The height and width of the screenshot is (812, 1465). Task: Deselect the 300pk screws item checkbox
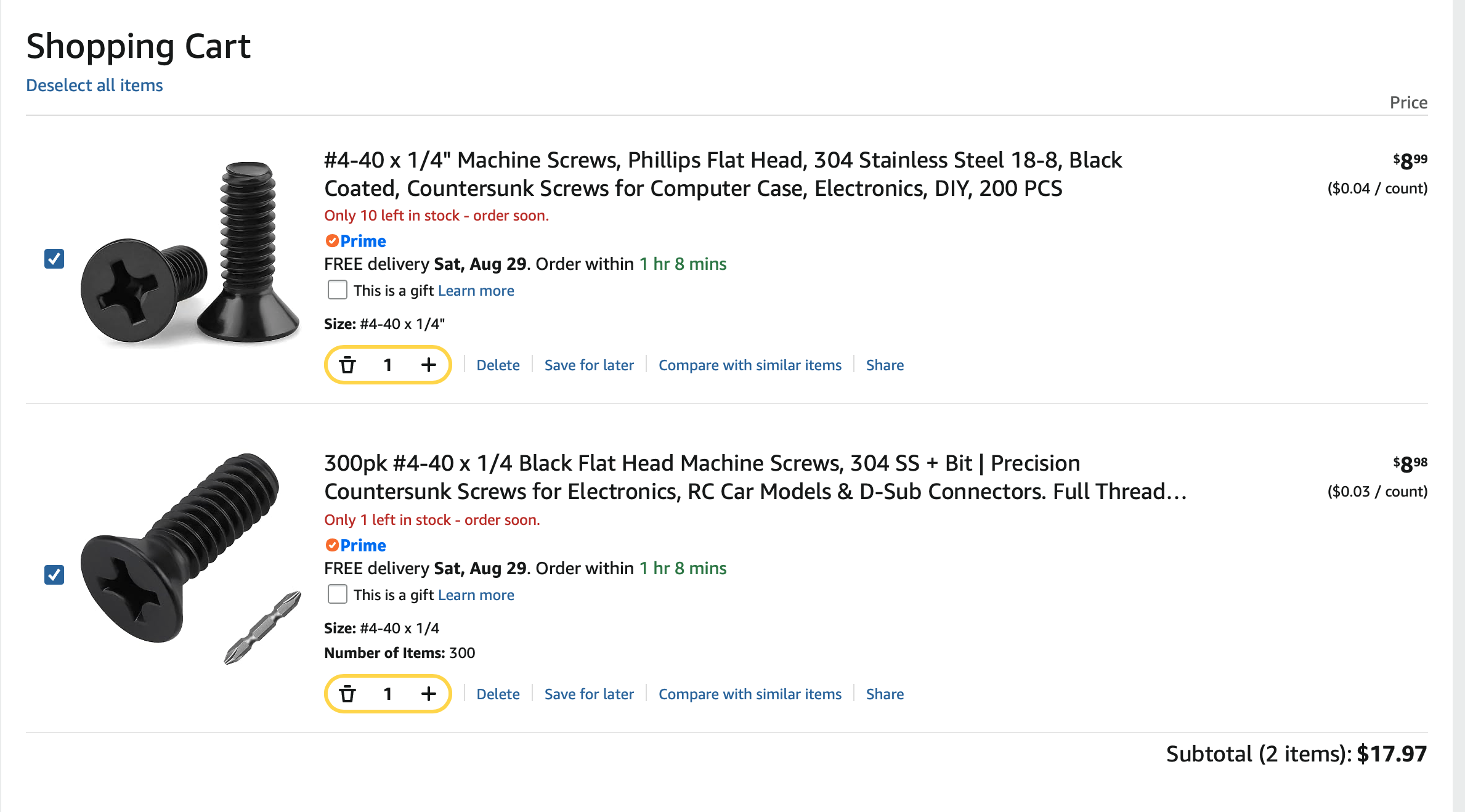(54, 575)
